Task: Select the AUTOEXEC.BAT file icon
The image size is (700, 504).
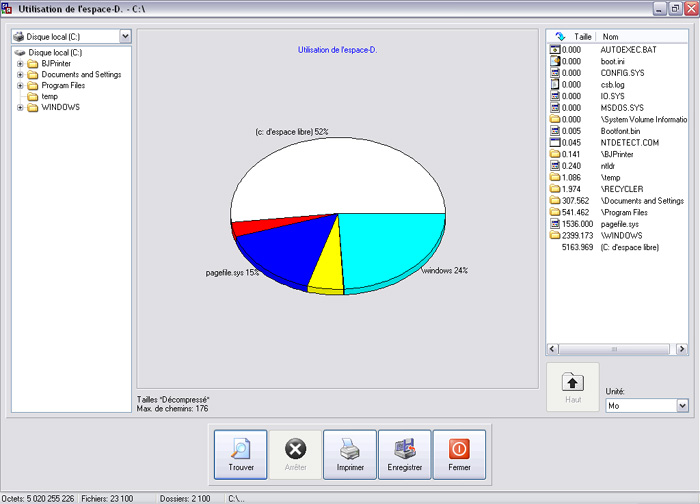Action: tap(555, 48)
